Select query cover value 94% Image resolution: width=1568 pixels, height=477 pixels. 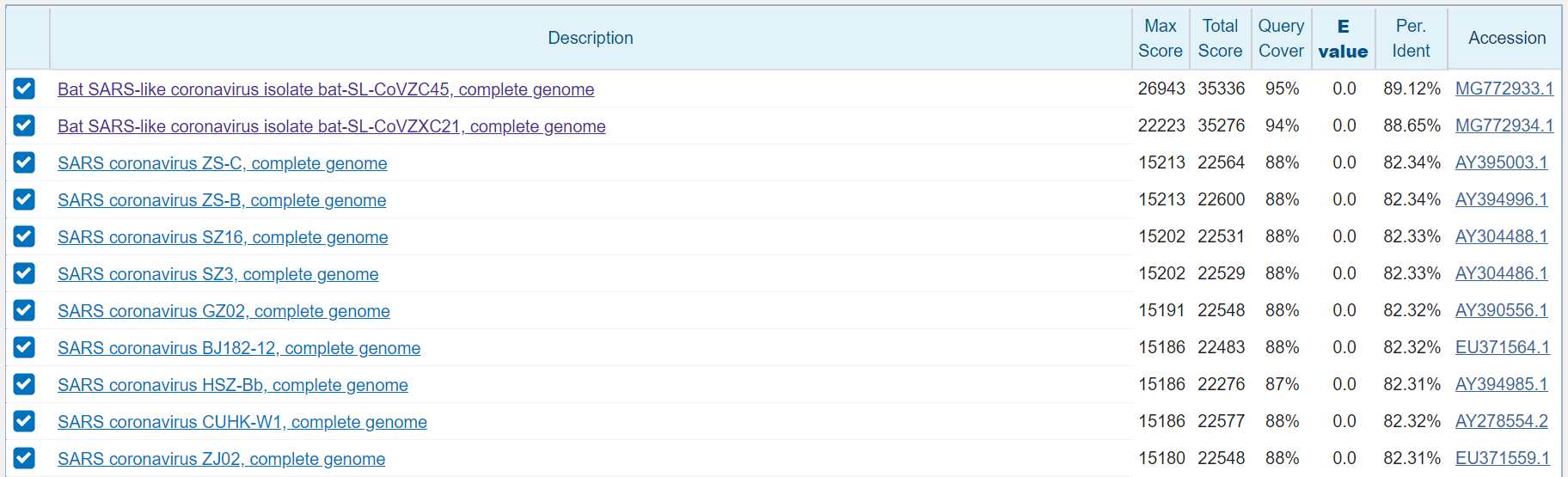point(1282,125)
